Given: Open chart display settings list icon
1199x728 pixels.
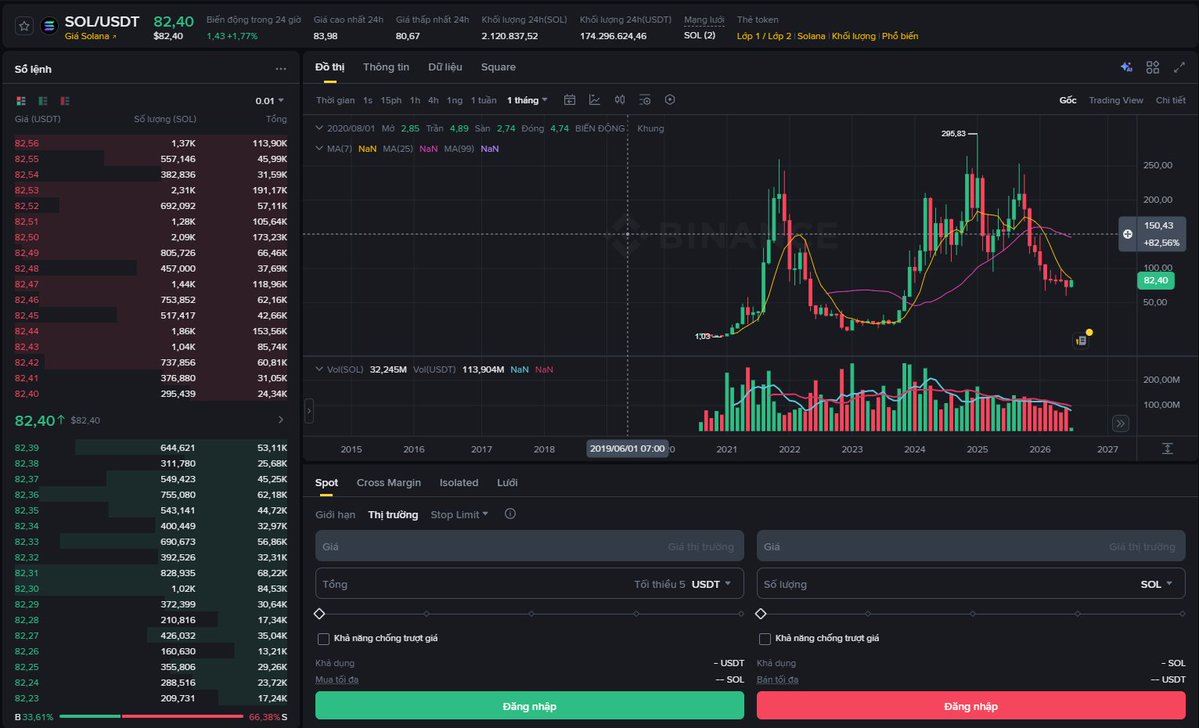Looking at the screenshot, I should [x=645, y=100].
